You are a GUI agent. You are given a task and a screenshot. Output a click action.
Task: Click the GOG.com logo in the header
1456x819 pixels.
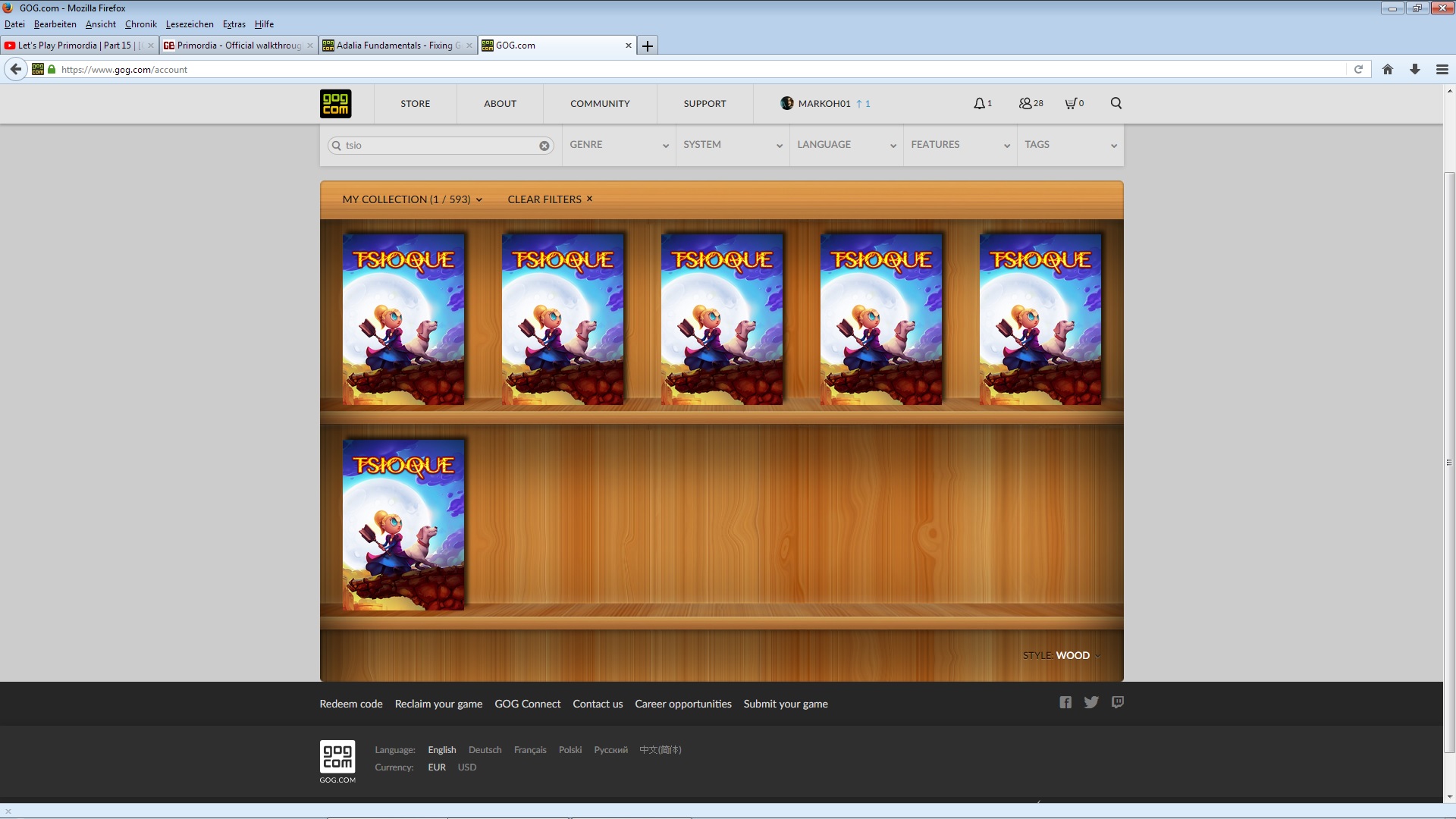coord(335,104)
